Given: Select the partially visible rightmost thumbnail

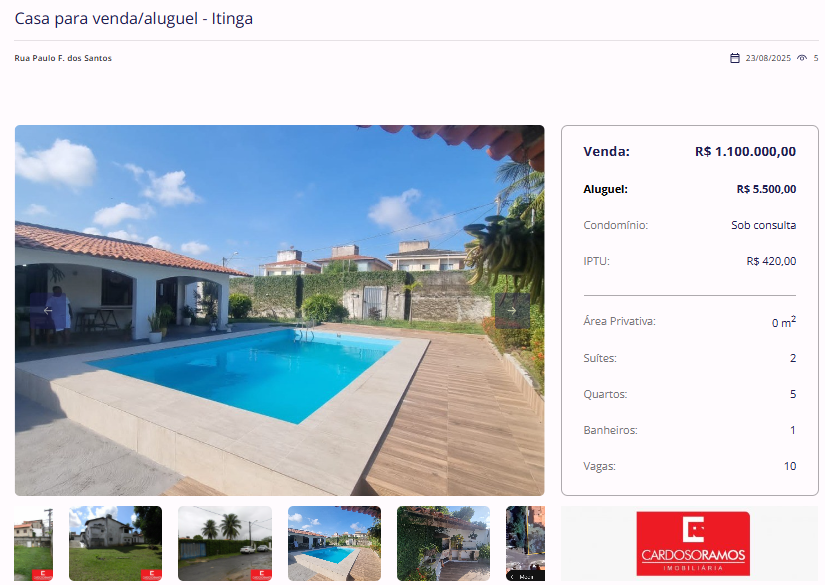Looking at the screenshot, I should pyautogui.click(x=525, y=543).
